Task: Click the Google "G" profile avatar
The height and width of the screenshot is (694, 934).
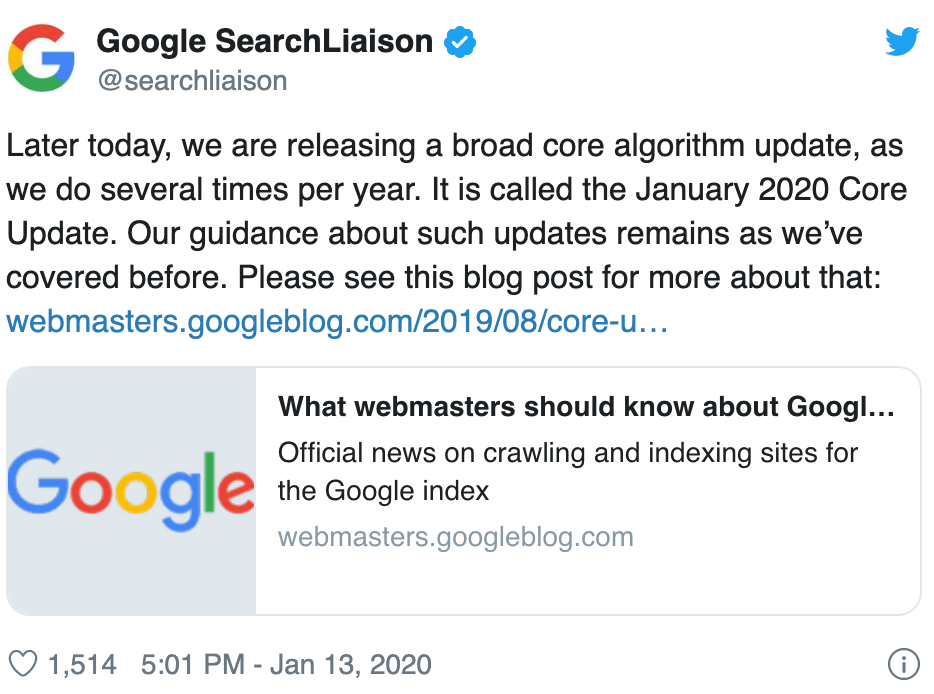Action: click(x=42, y=56)
